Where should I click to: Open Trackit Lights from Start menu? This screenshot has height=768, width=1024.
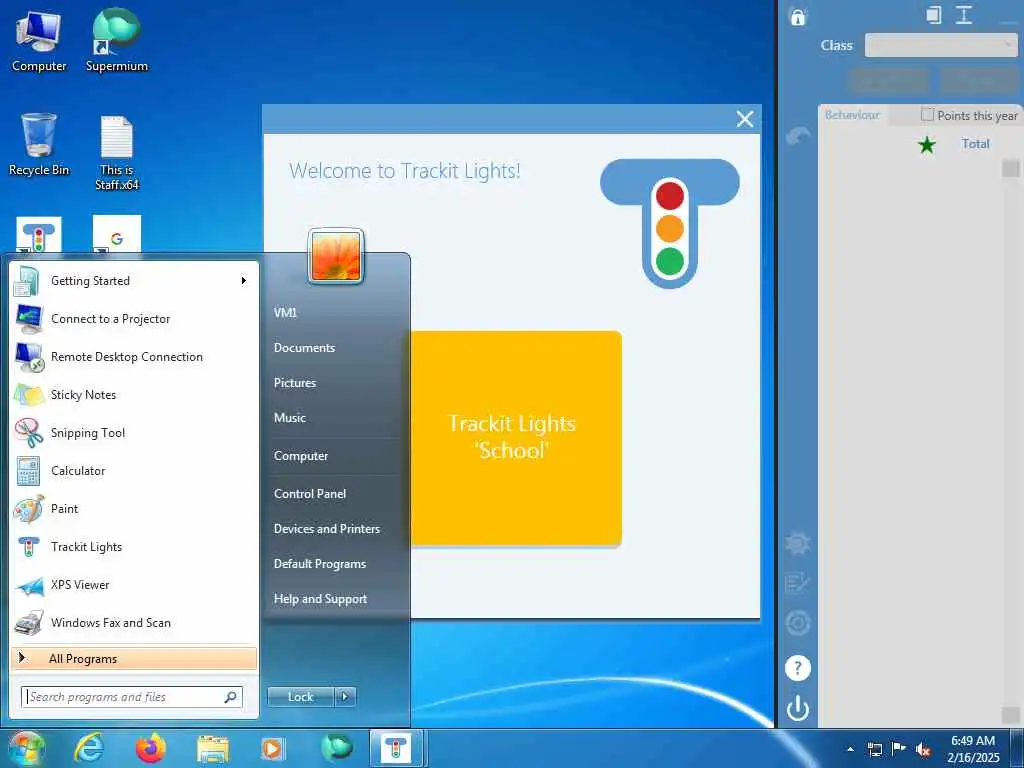point(134,547)
